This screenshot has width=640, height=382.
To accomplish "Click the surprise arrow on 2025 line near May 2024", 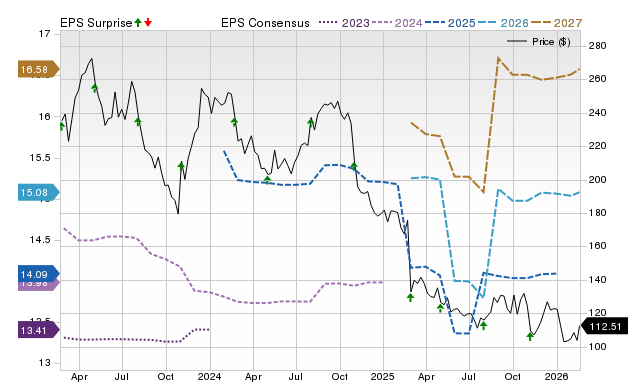I will pos(267,180).
